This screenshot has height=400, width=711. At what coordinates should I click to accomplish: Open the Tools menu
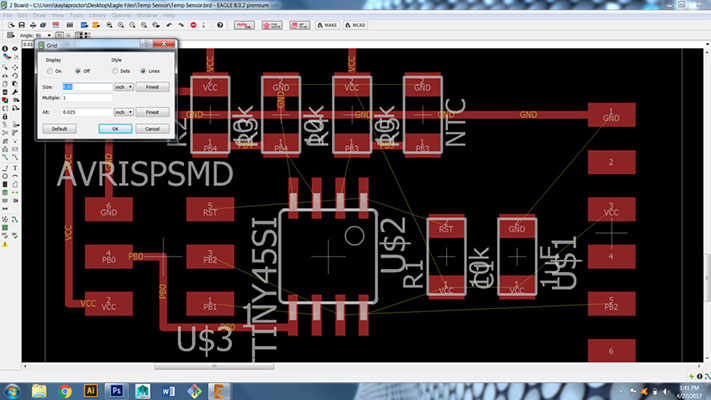(76, 15)
